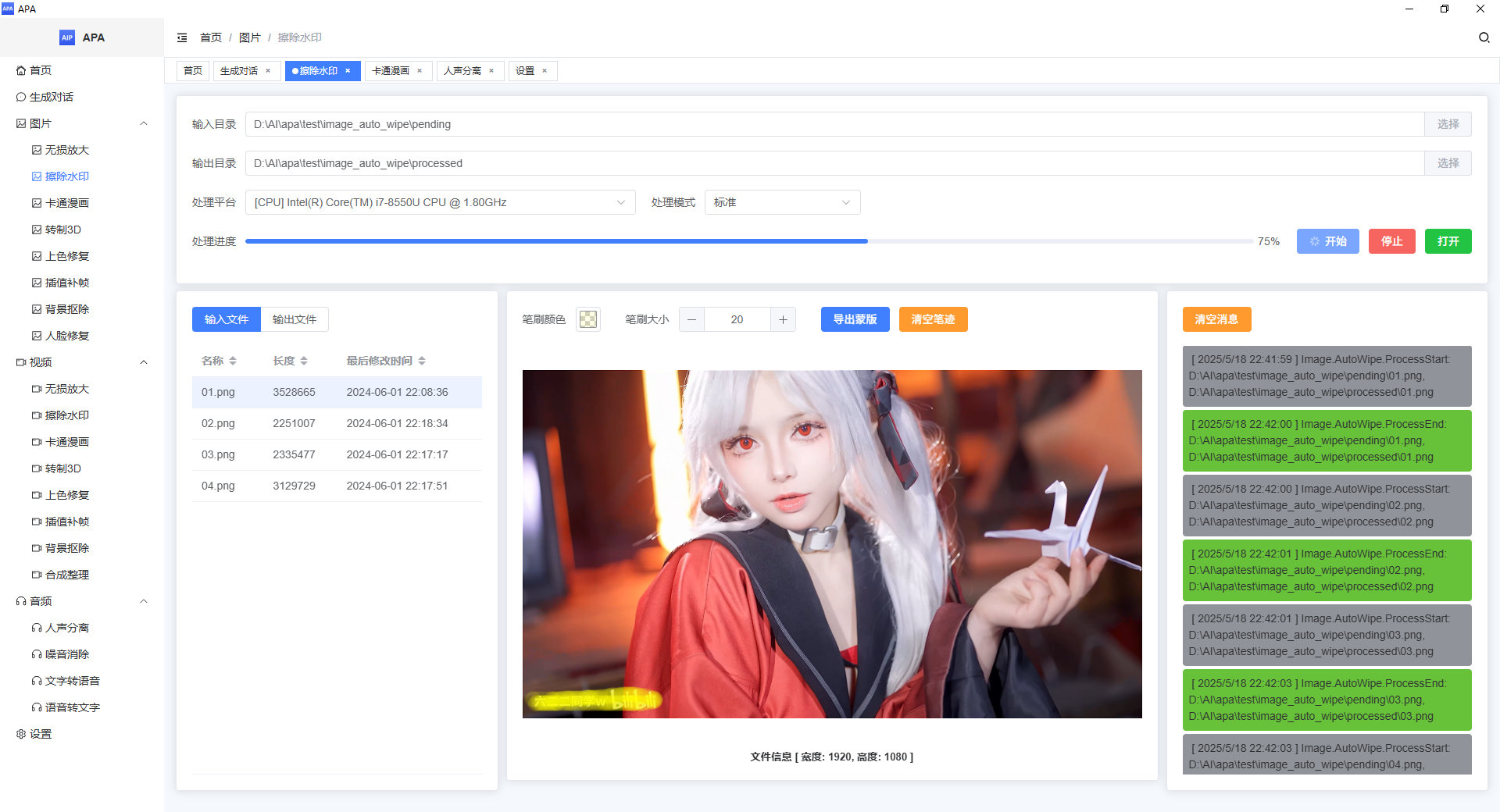Open the 处理平台 CPU dropdown
Viewport: 1500px width, 812px height.
440,202
